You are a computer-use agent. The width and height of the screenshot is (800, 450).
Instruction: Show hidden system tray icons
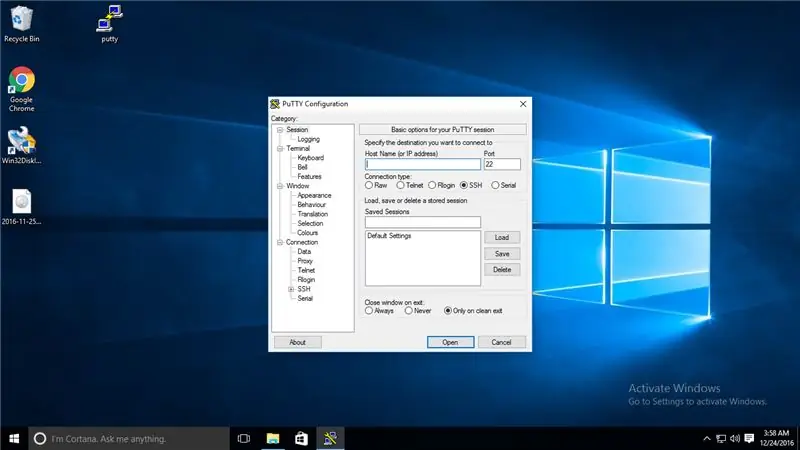click(x=707, y=438)
